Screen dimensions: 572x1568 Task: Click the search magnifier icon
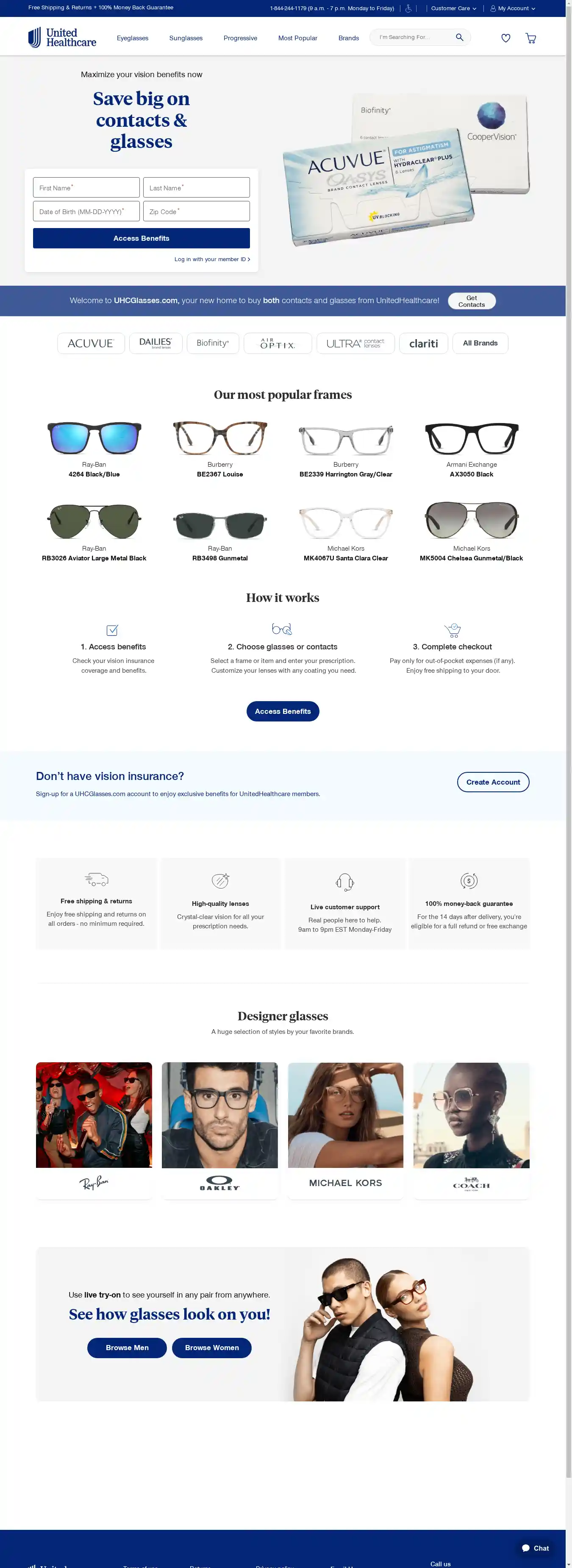[459, 37]
